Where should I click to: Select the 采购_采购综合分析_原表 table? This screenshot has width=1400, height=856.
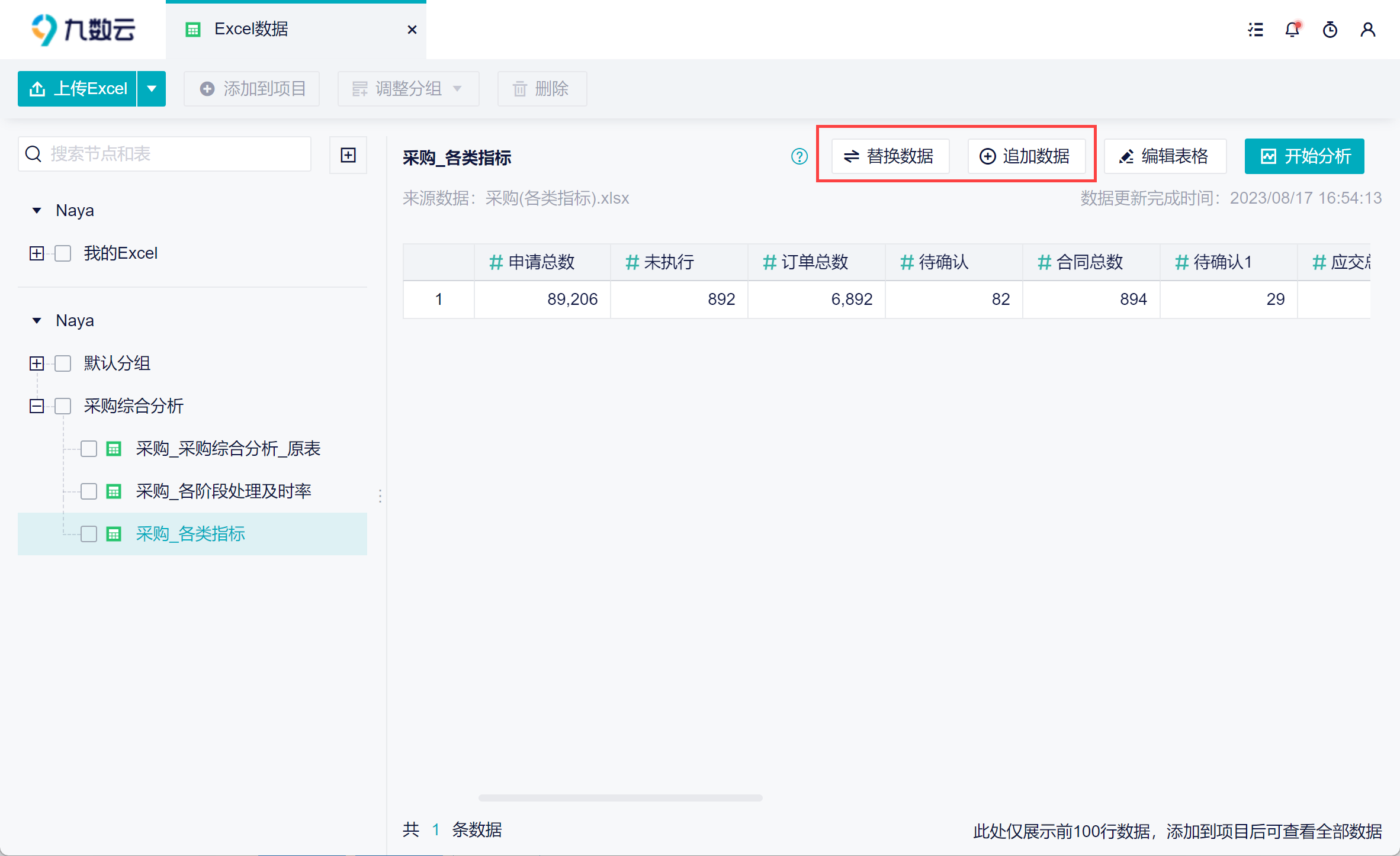tap(228, 449)
